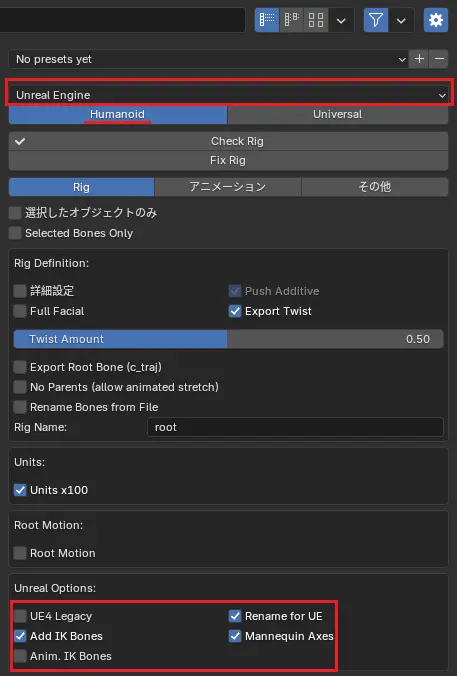
Task: Click the Fix Rig button
Action: click(228, 160)
